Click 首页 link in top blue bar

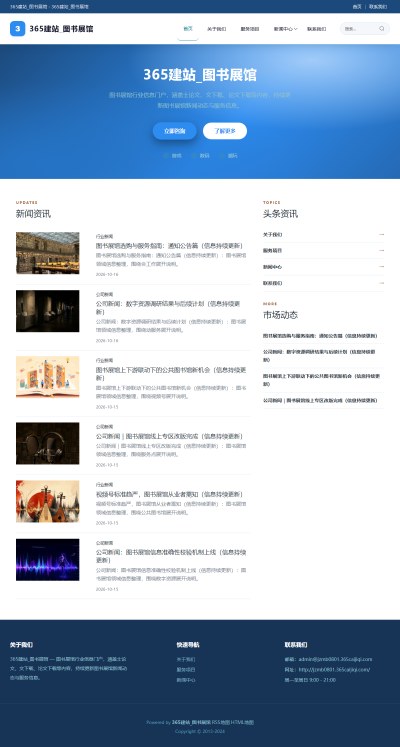[357, 7]
